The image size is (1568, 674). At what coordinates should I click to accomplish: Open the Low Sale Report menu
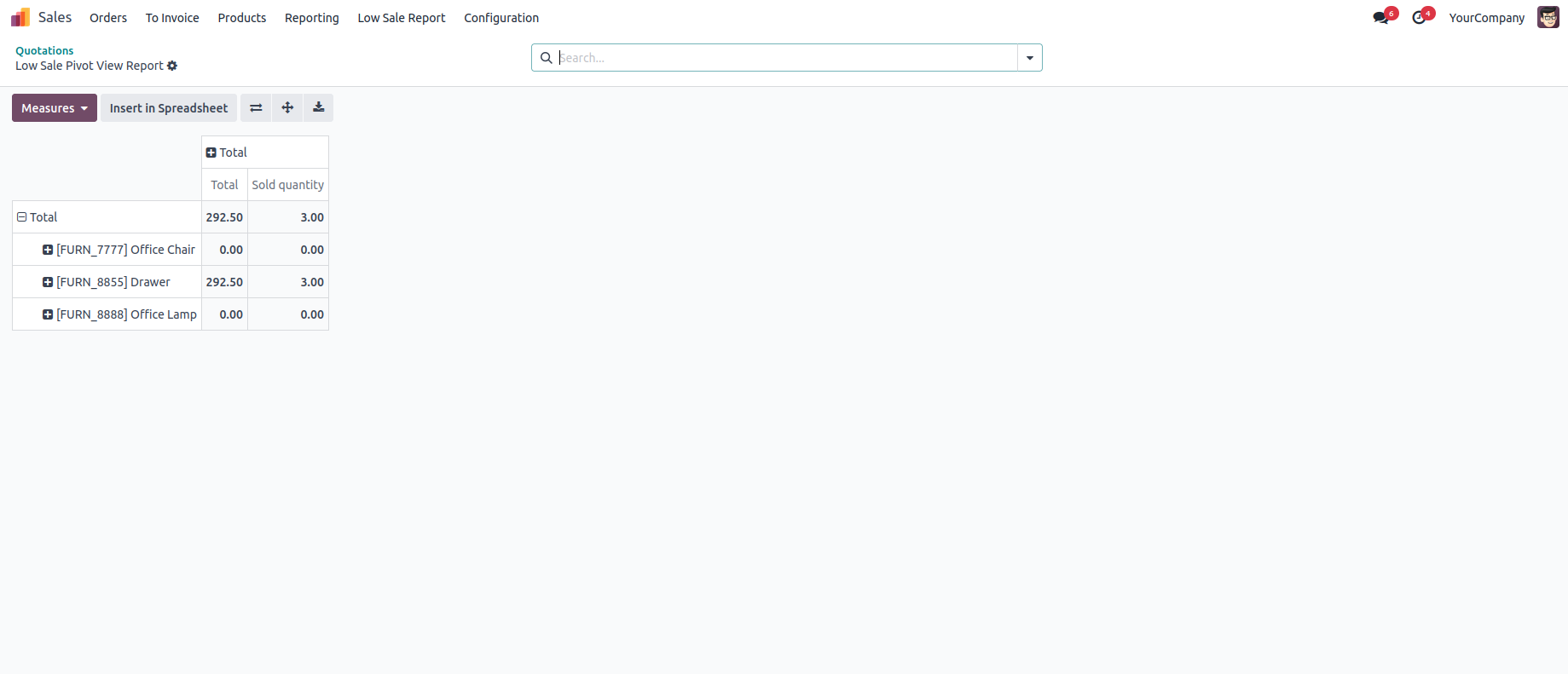click(402, 18)
